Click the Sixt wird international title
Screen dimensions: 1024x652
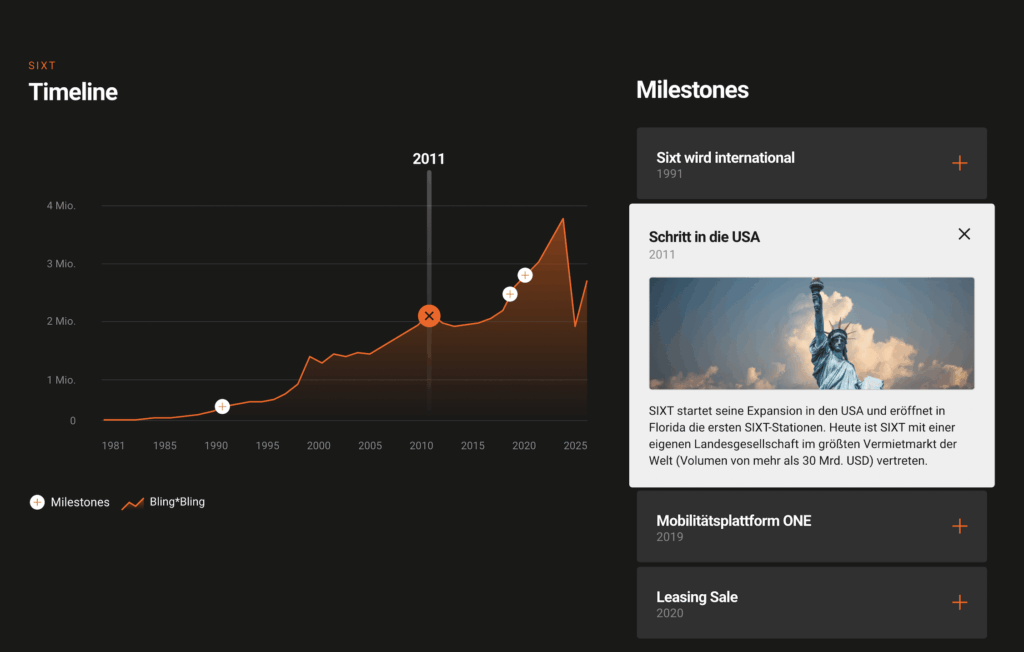click(x=725, y=157)
